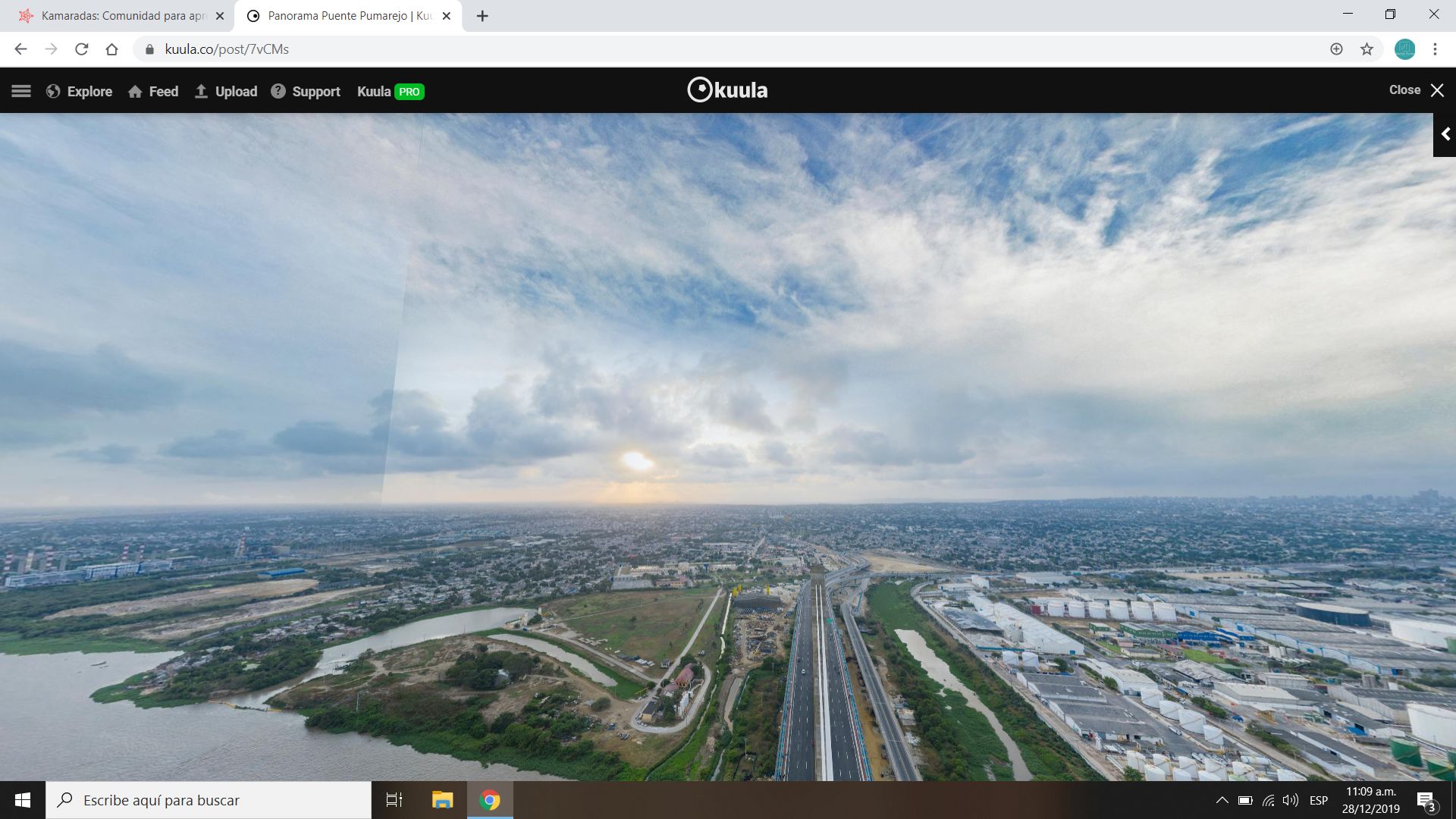Bookmark this page with the star icon
Screen dimensions: 1456x819
(x=1367, y=49)
